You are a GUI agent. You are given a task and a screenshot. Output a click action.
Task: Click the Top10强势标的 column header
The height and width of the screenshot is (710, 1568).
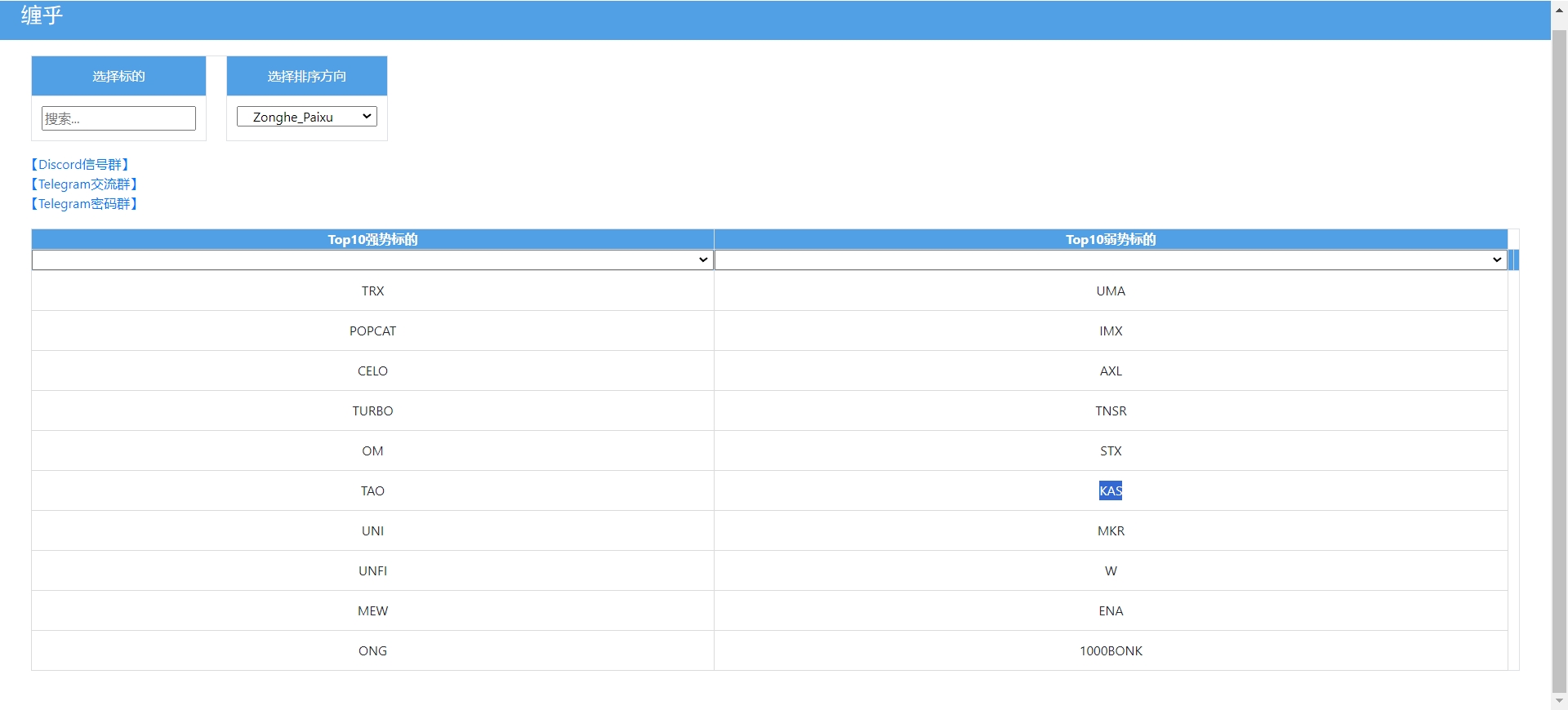pos(372,239)
